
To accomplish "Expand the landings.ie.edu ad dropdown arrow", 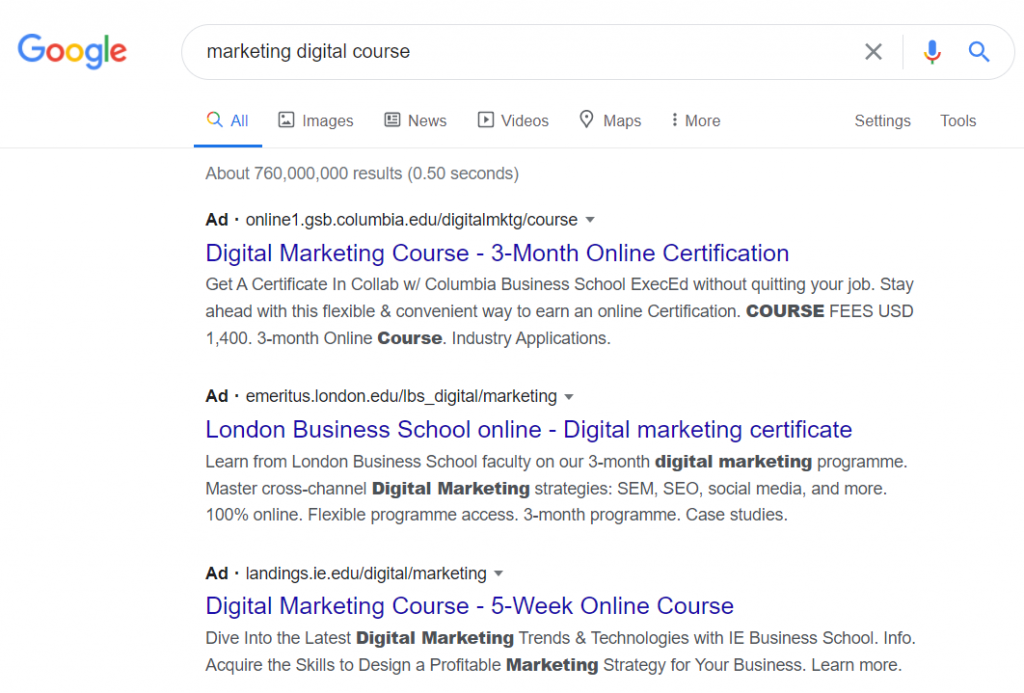I will tap(498, 573).
